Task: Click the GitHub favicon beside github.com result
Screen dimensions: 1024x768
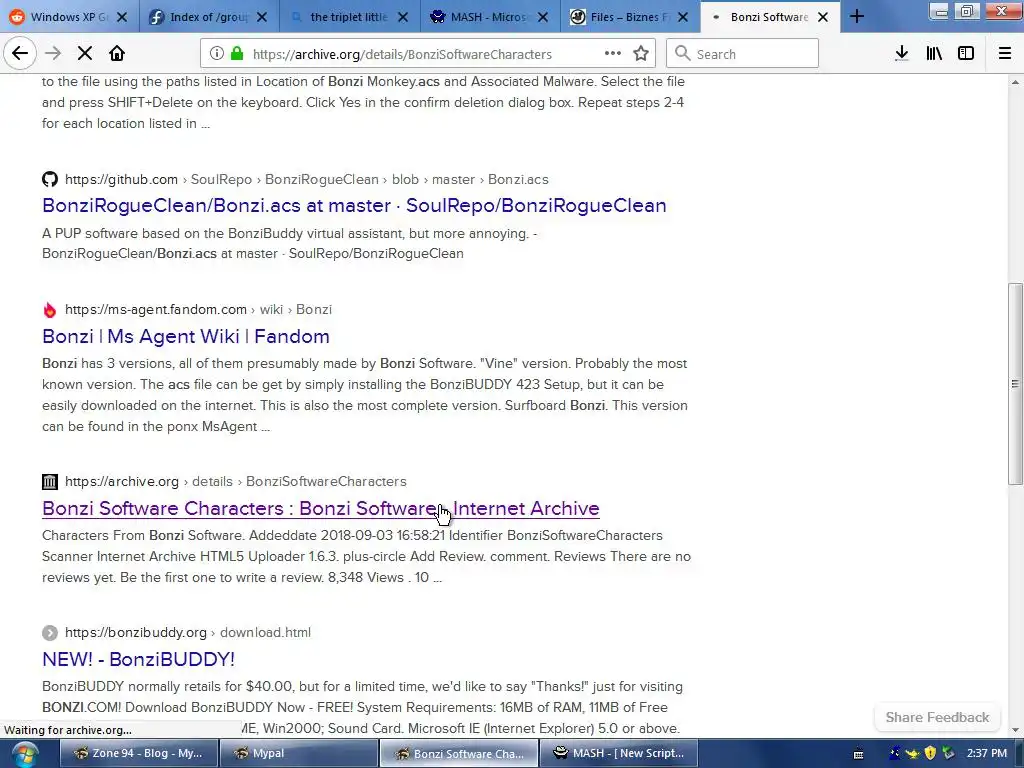Action: pyautogui.click(x=50, y=179)
